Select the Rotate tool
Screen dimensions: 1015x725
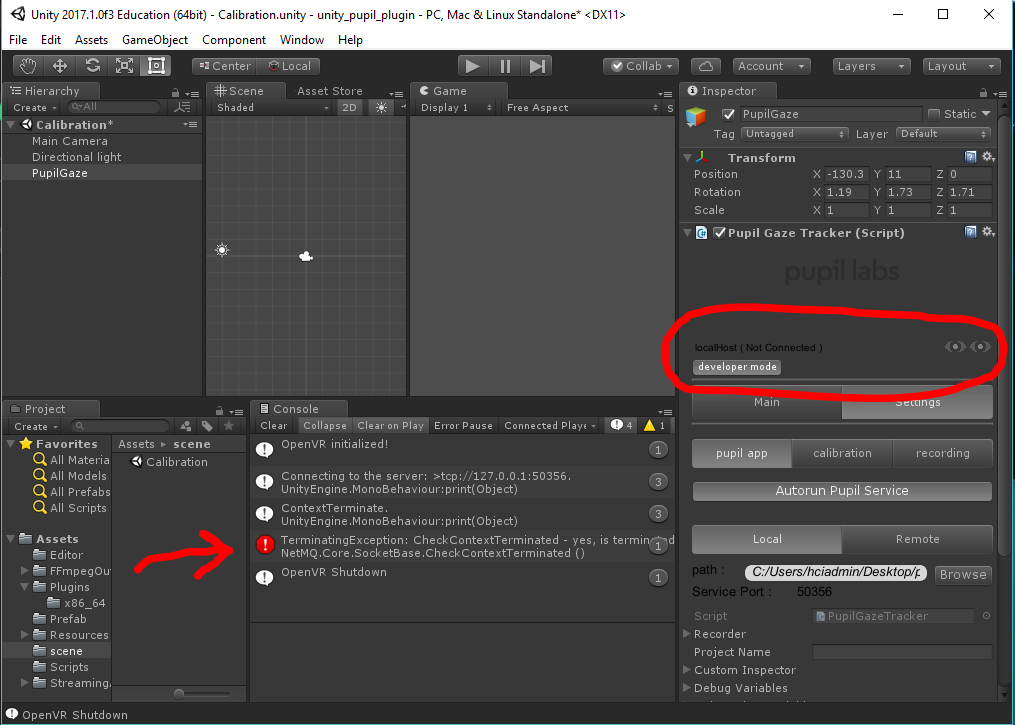pyautogui.click(x=92, y=66)
